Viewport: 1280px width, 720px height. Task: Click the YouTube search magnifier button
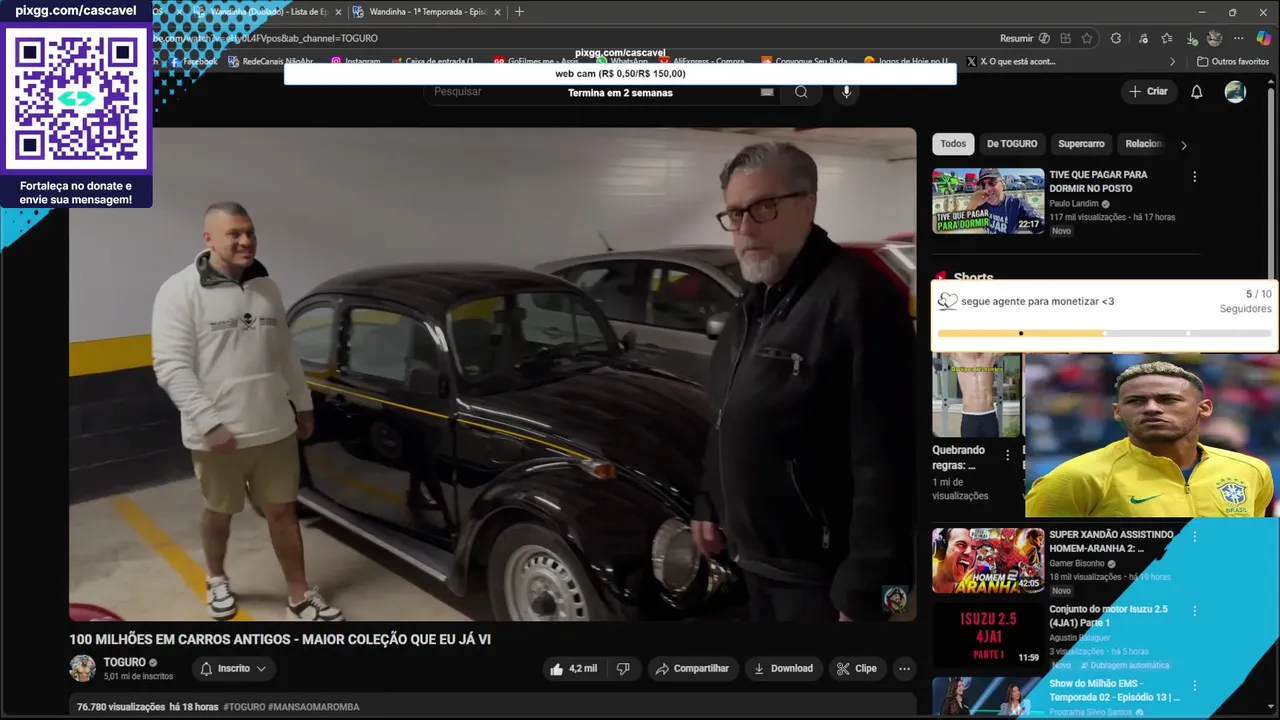801,92
